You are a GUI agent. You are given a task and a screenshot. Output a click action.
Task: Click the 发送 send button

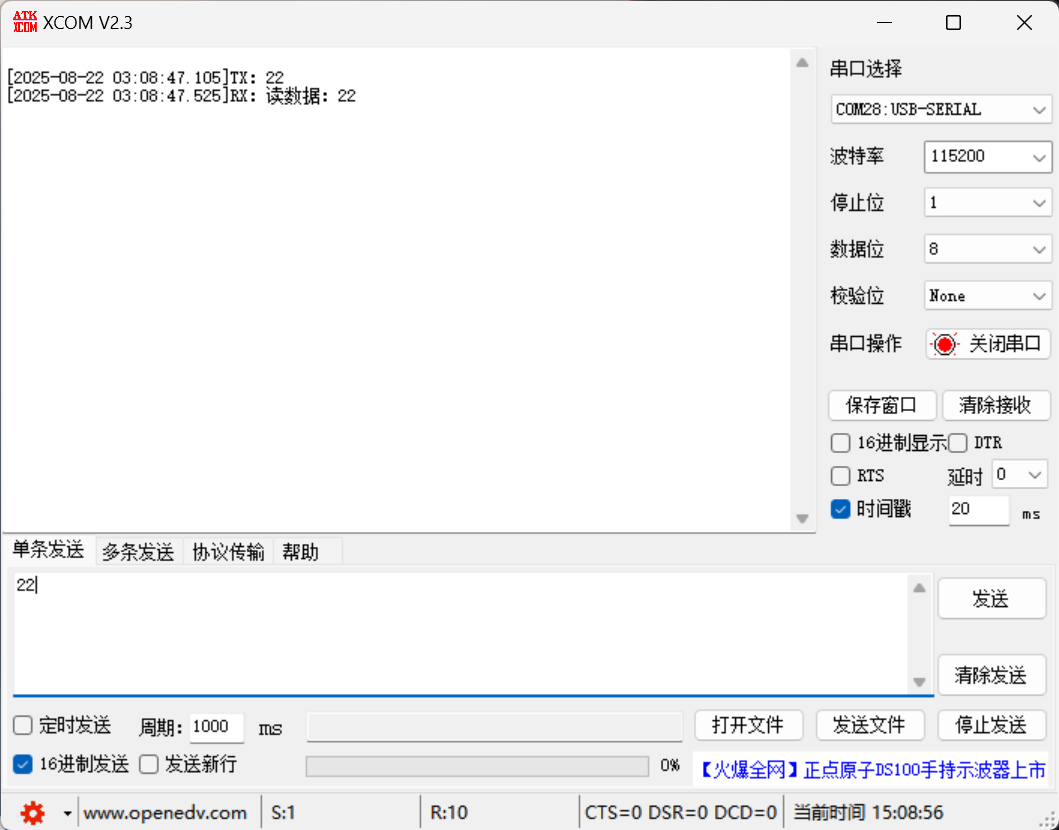pos(991,598)
